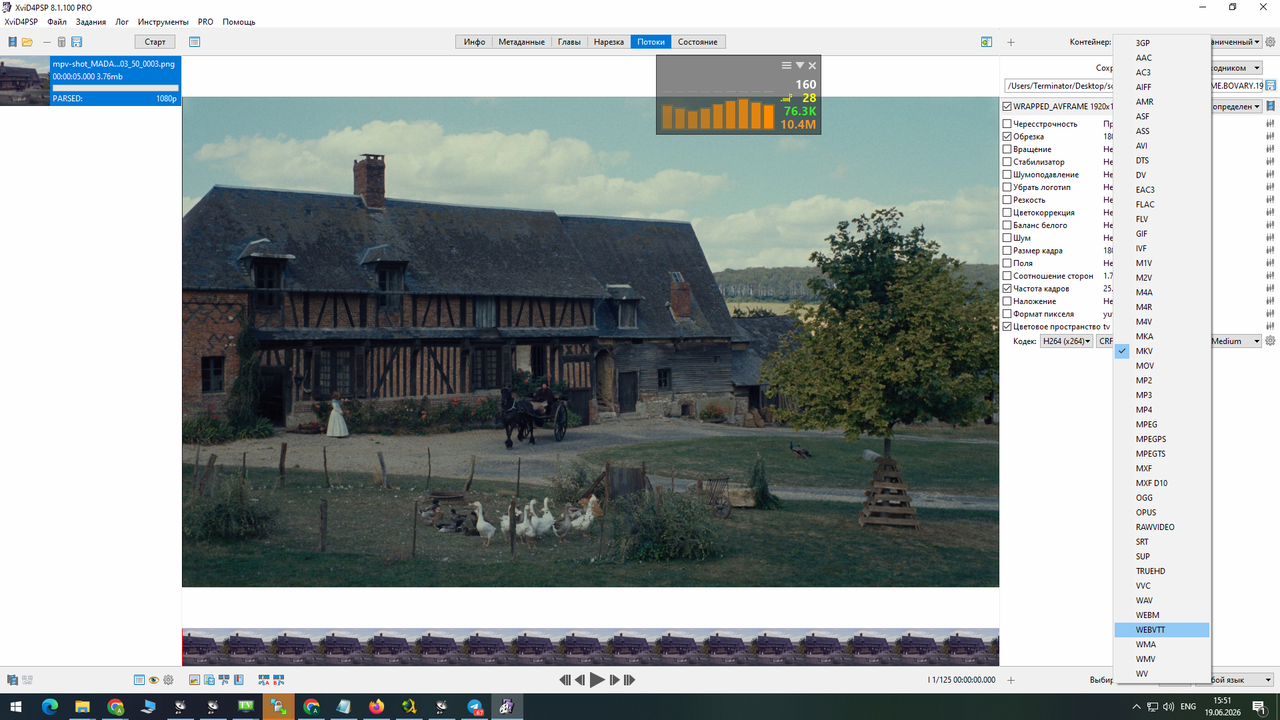Toggle the WRAPPED_AVFRAME stream checkbox
The width and height of the screenshot is (1280, 720).
point(1007,106)
